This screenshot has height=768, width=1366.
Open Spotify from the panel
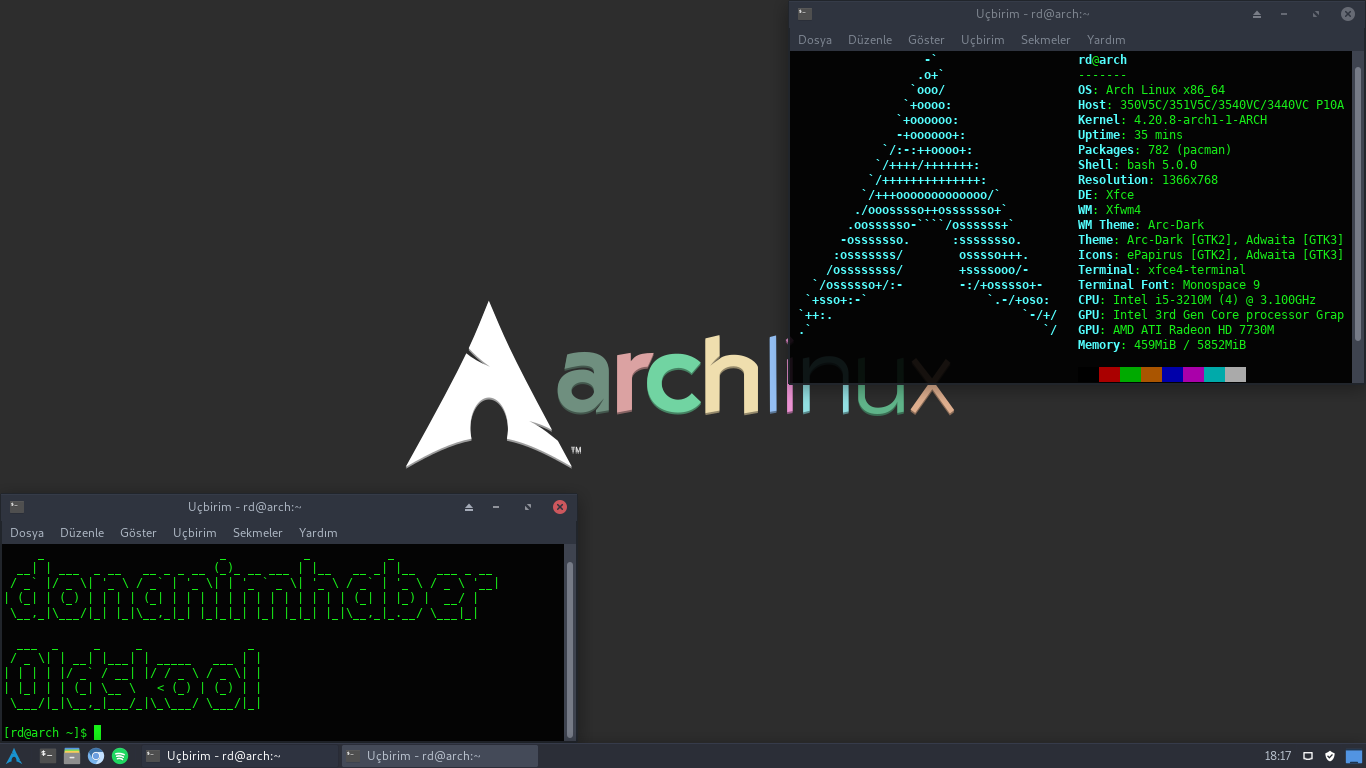tap(120, 756)
